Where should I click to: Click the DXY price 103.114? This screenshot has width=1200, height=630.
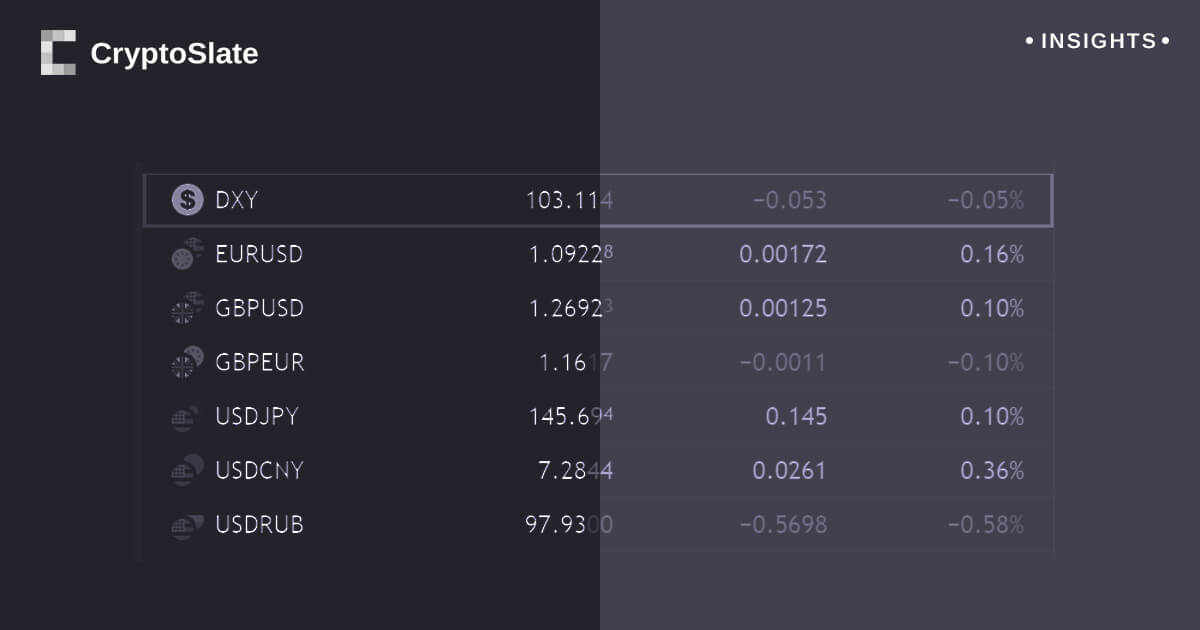coord(569,200)
